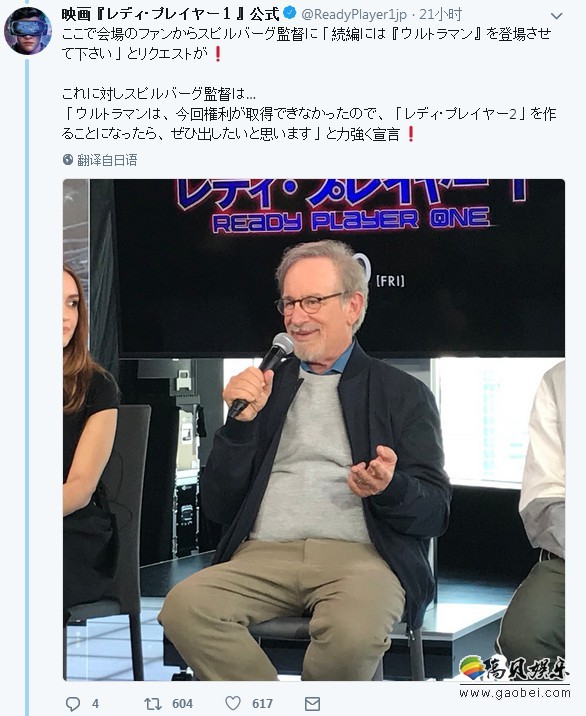Open the Spielberg press event photo

[314, 430]
